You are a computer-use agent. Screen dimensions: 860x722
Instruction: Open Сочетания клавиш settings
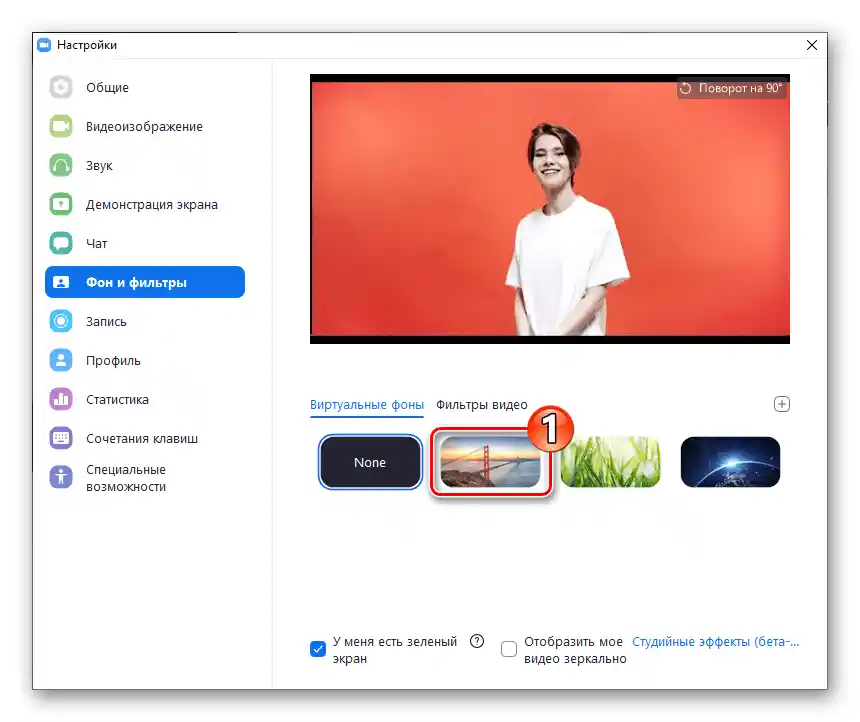131,438
